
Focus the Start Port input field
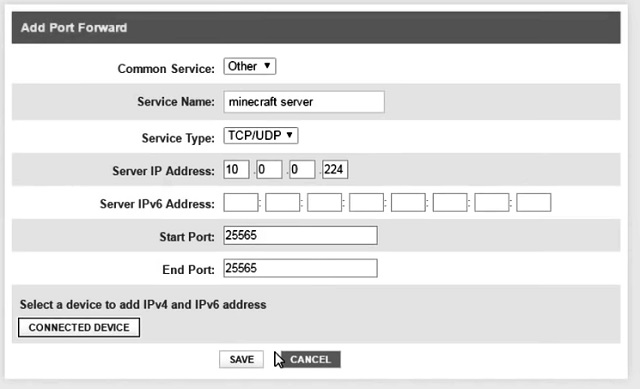coord(300,236)
